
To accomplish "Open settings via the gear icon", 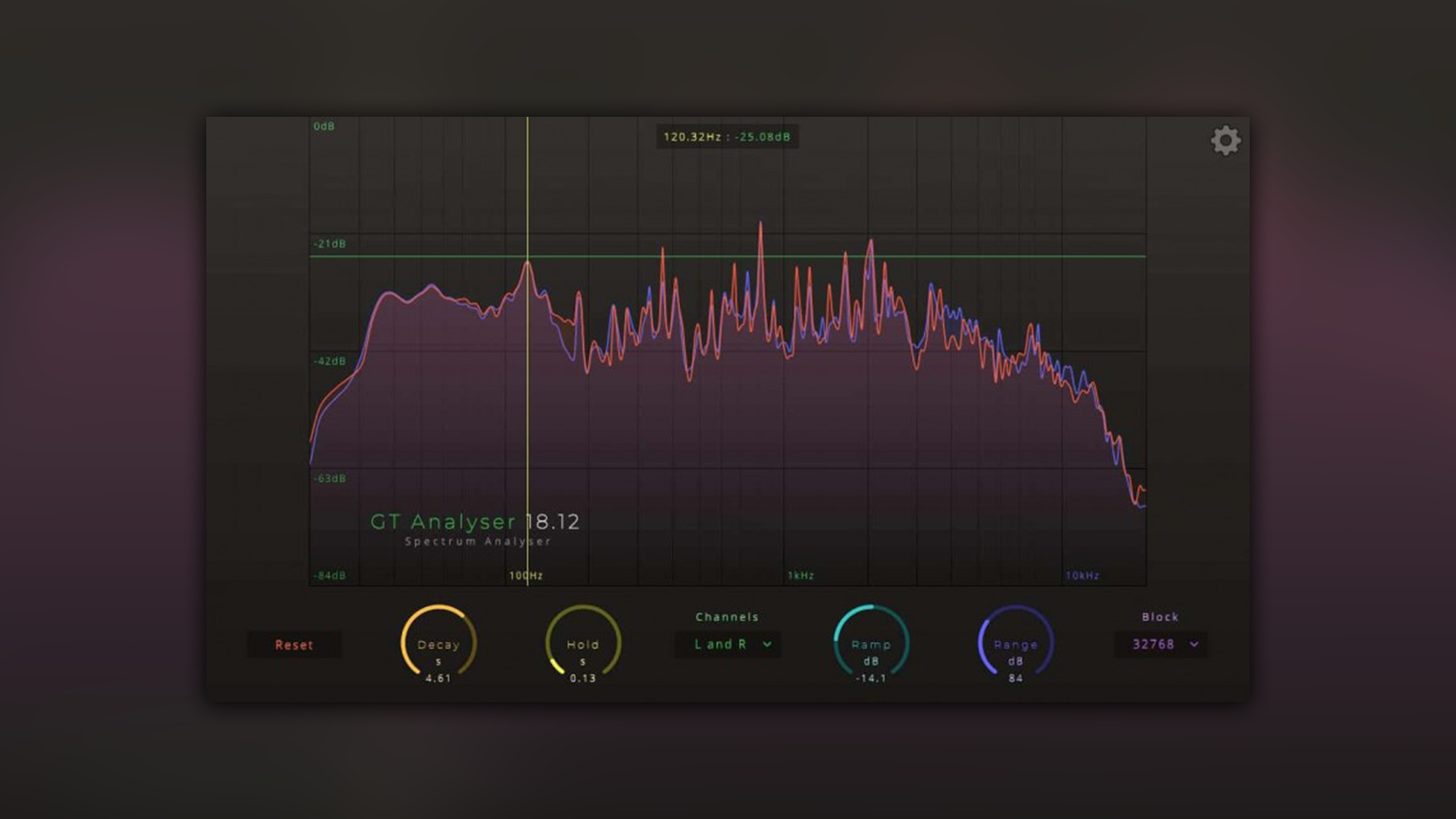I will pyautogui.click(x=1225, y=140).
